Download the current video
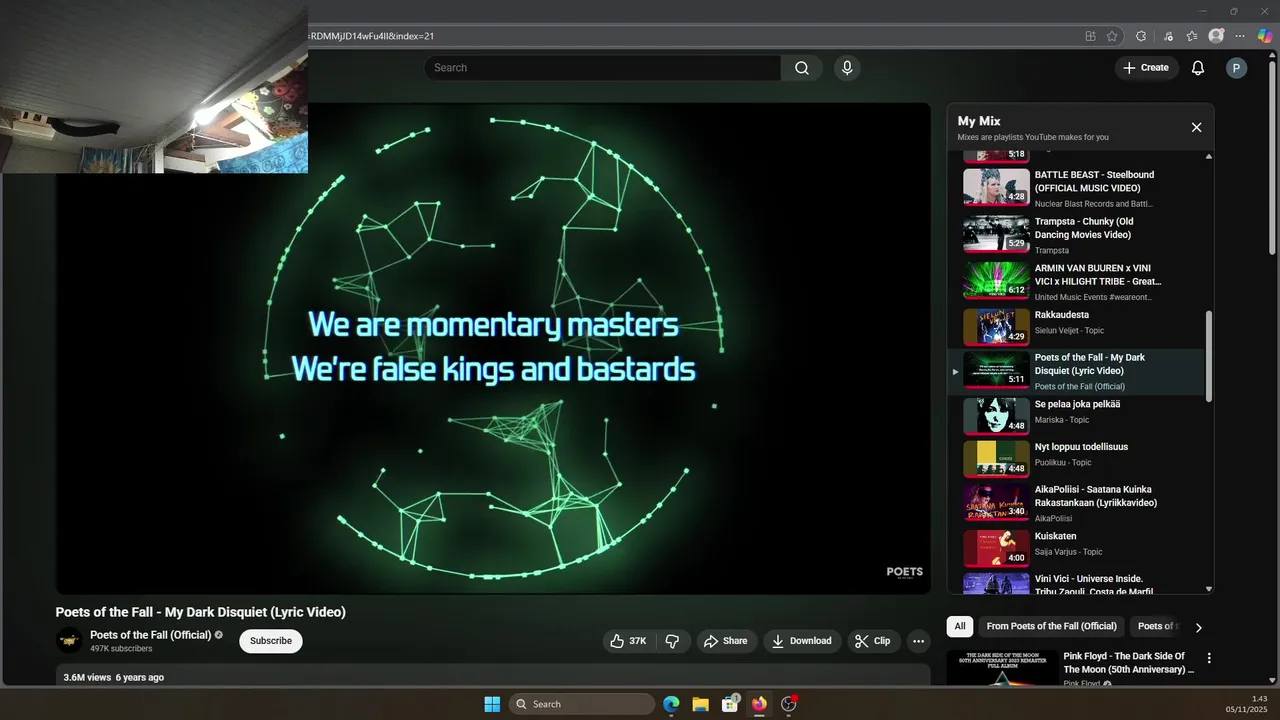This screenshot has height=720, width=1280. tap(802, 641)
